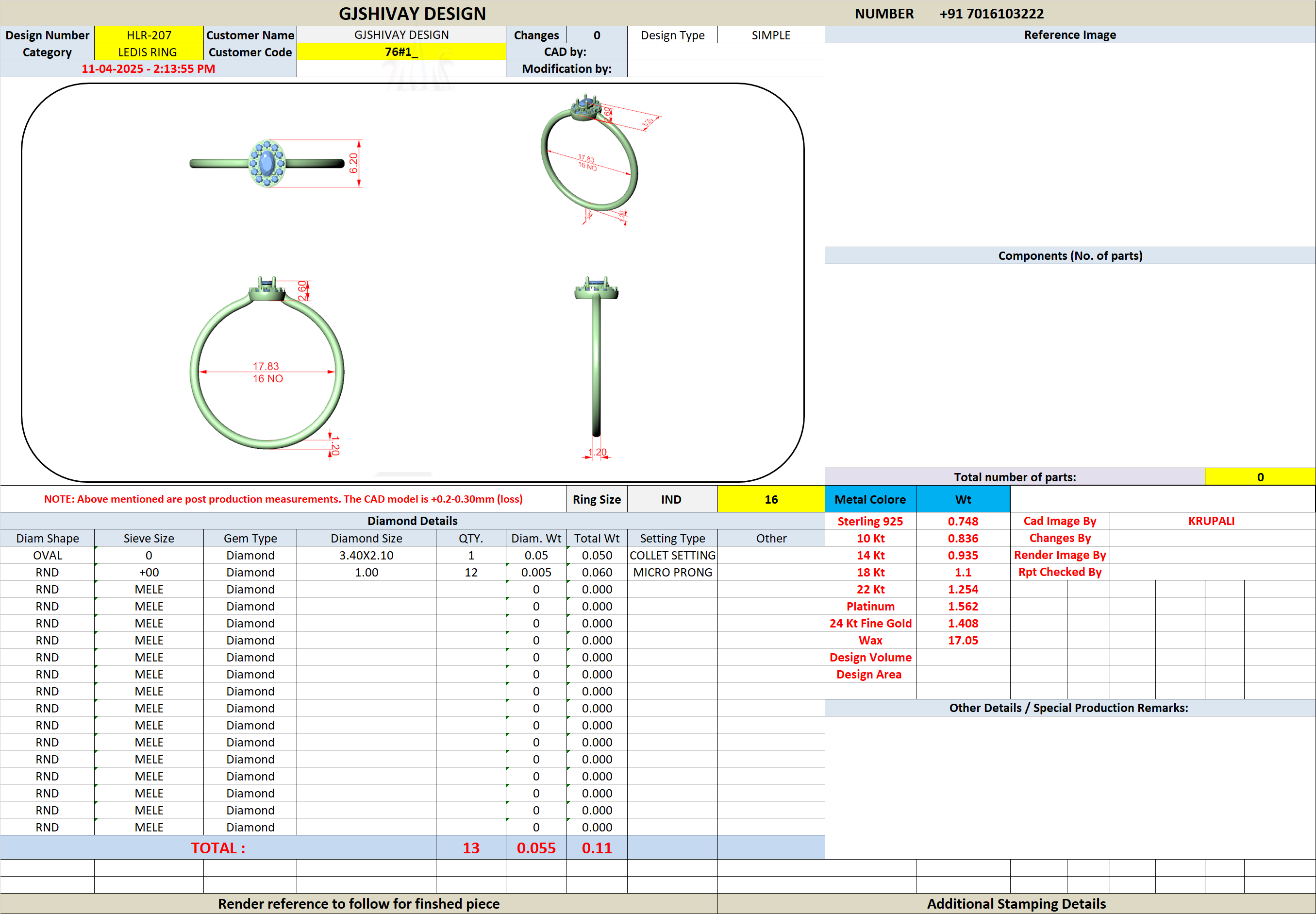The width and height of the screenshot is (1316, 914).
Task: Select the 18 Kt weight 1.1
Action: pos(963,572)
